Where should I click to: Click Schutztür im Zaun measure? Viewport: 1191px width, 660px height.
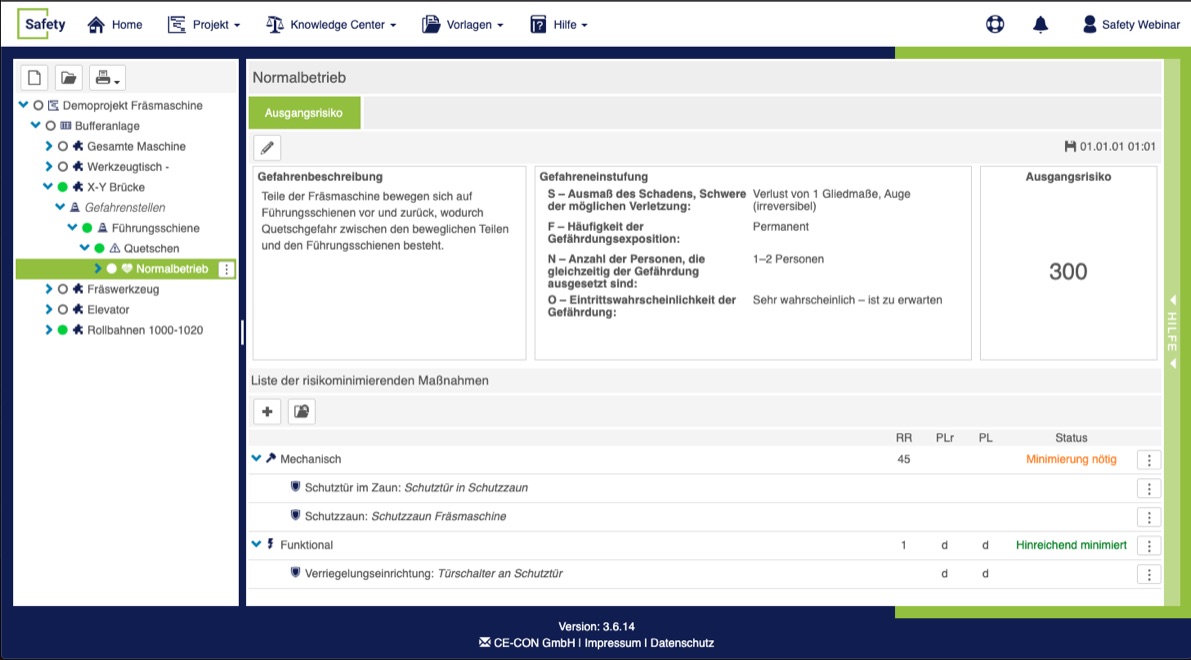coord(416,488)
